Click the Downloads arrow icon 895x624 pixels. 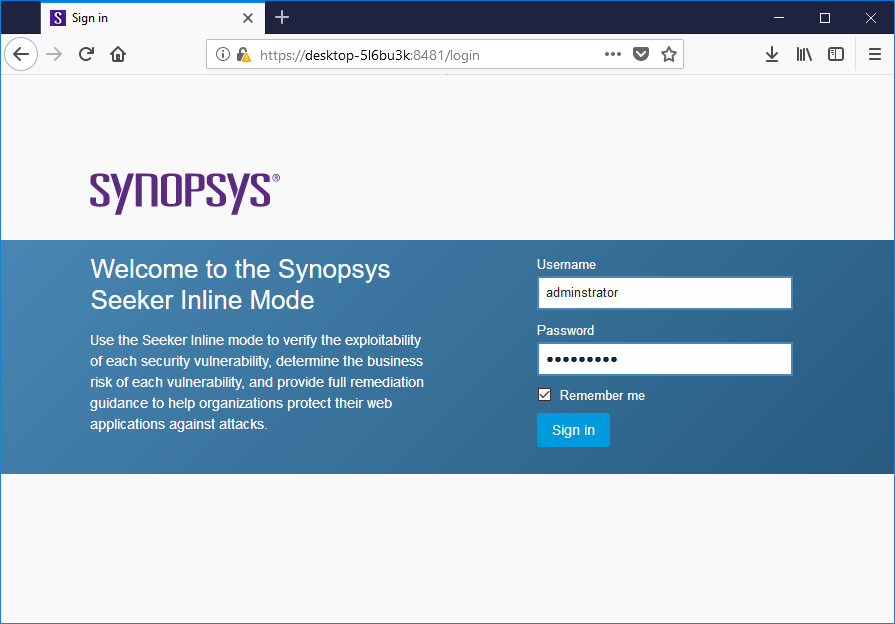pos(772,54)
